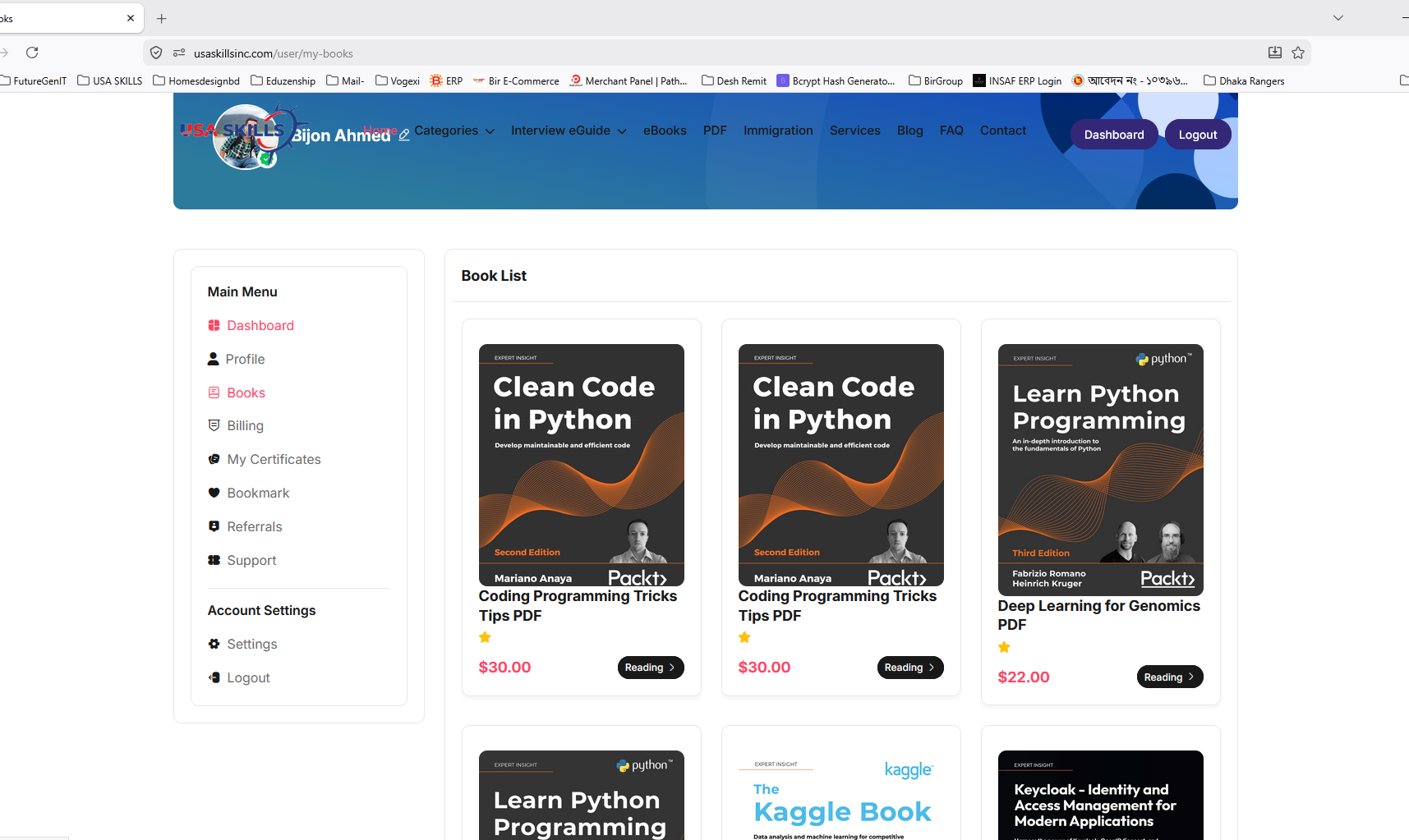Open the Dhaka Rangers bookmarks folder

(1245, 80)
